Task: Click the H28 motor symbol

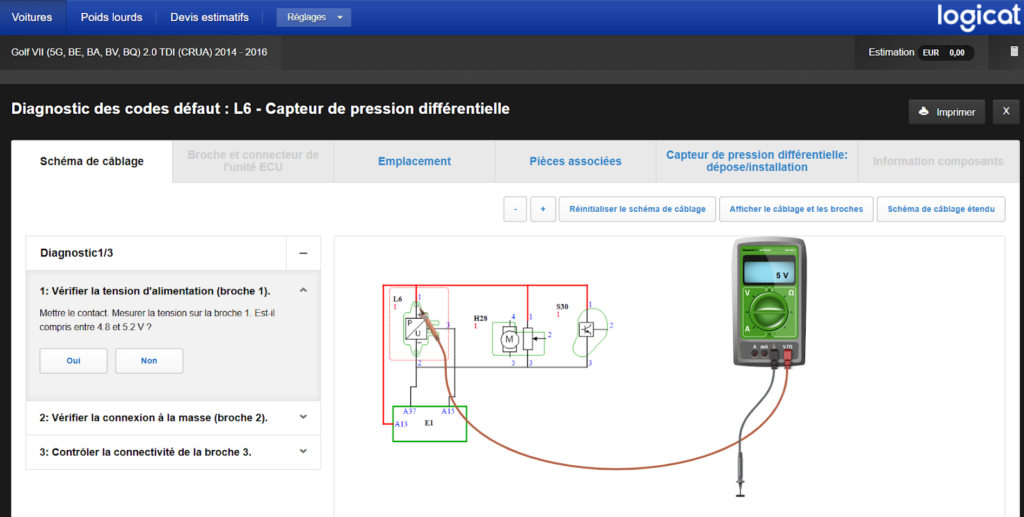Action: click(509, 339)
